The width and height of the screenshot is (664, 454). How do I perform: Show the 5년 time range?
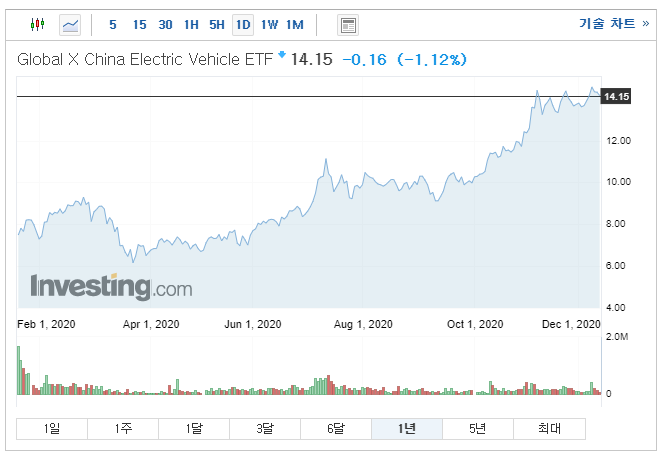tap(478, 429)
